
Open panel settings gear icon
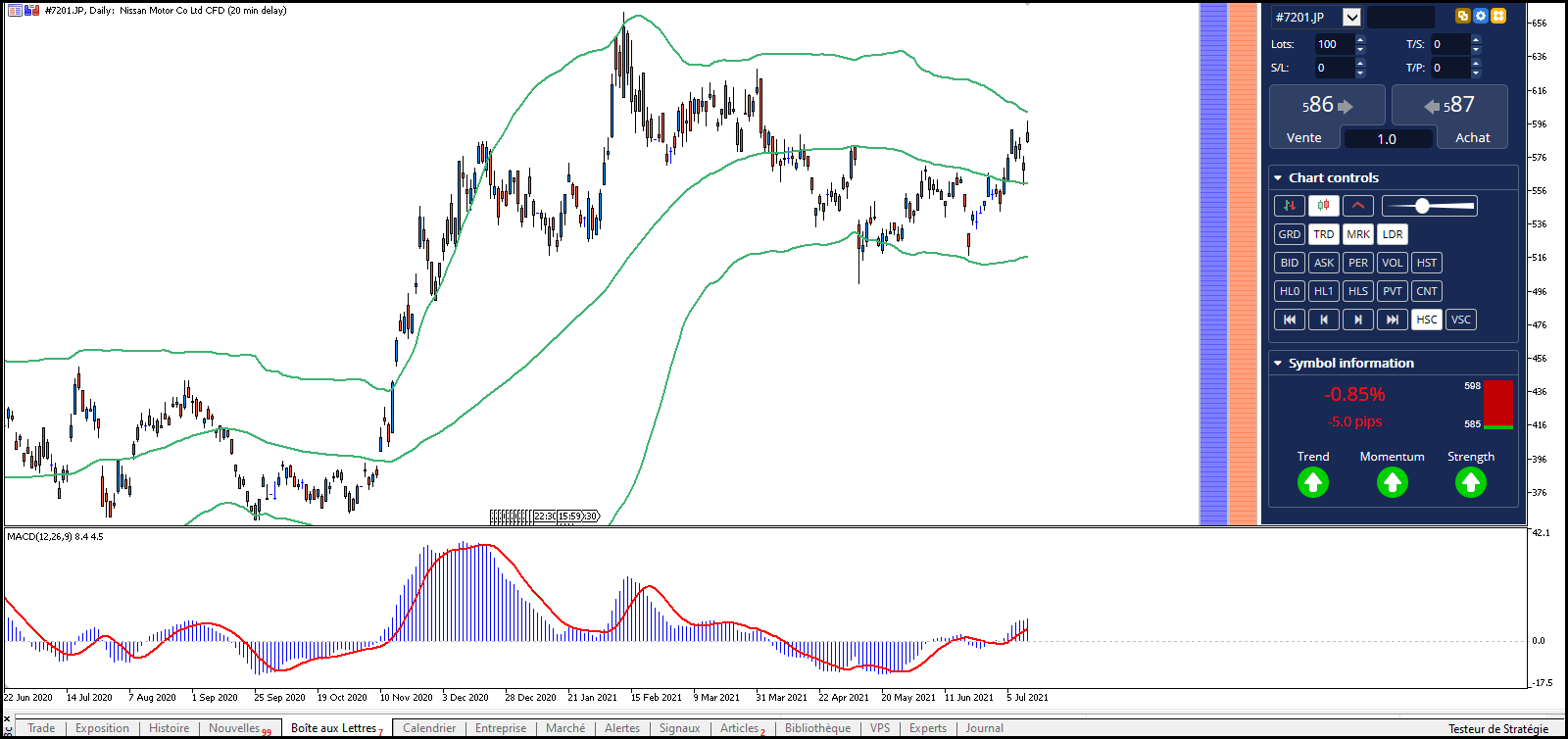tap(1481, 16)
